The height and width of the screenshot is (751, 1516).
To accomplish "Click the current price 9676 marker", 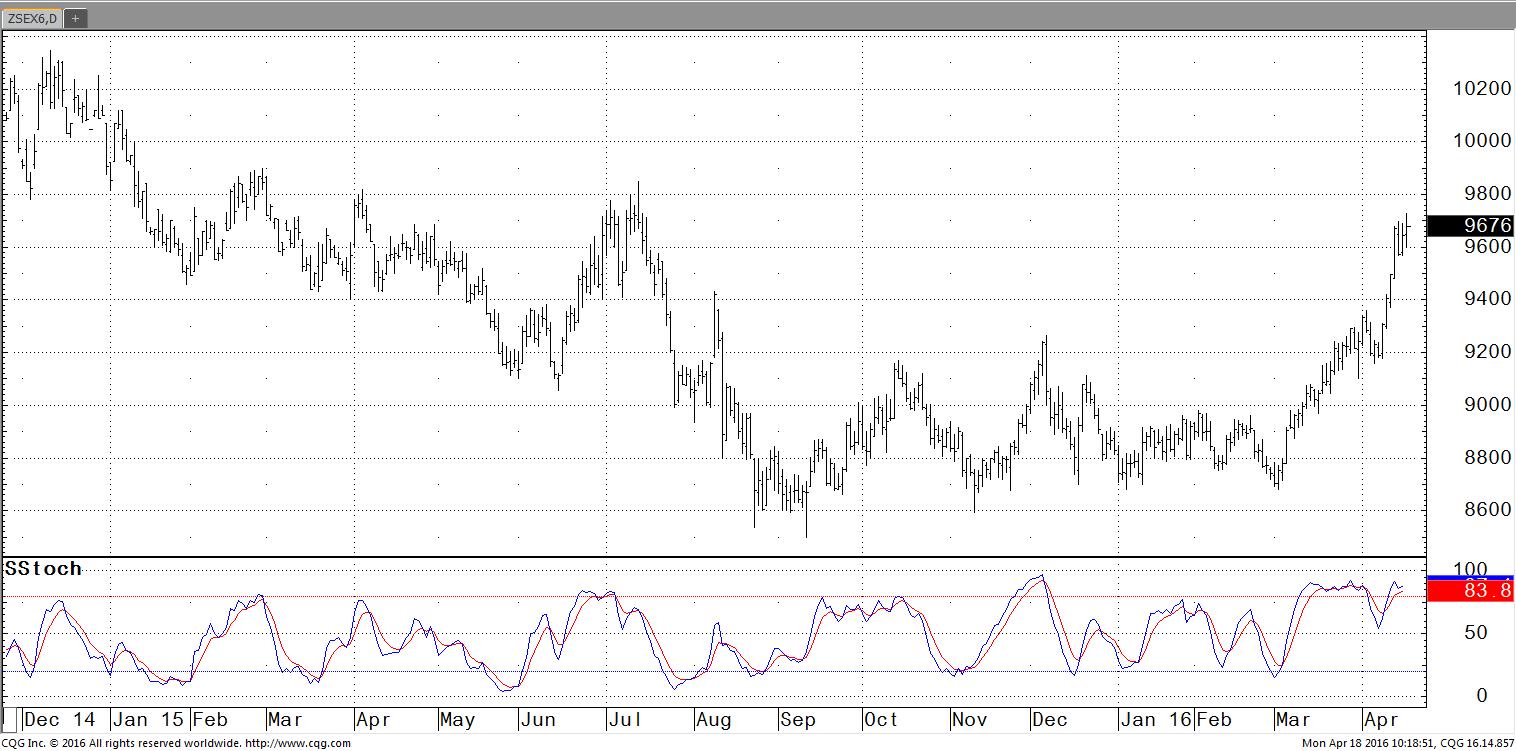I will 1470,225.
